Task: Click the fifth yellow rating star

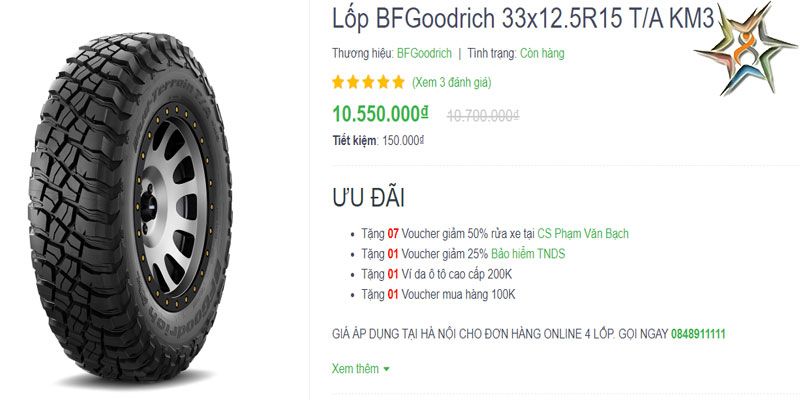Action: pos(399,82)
